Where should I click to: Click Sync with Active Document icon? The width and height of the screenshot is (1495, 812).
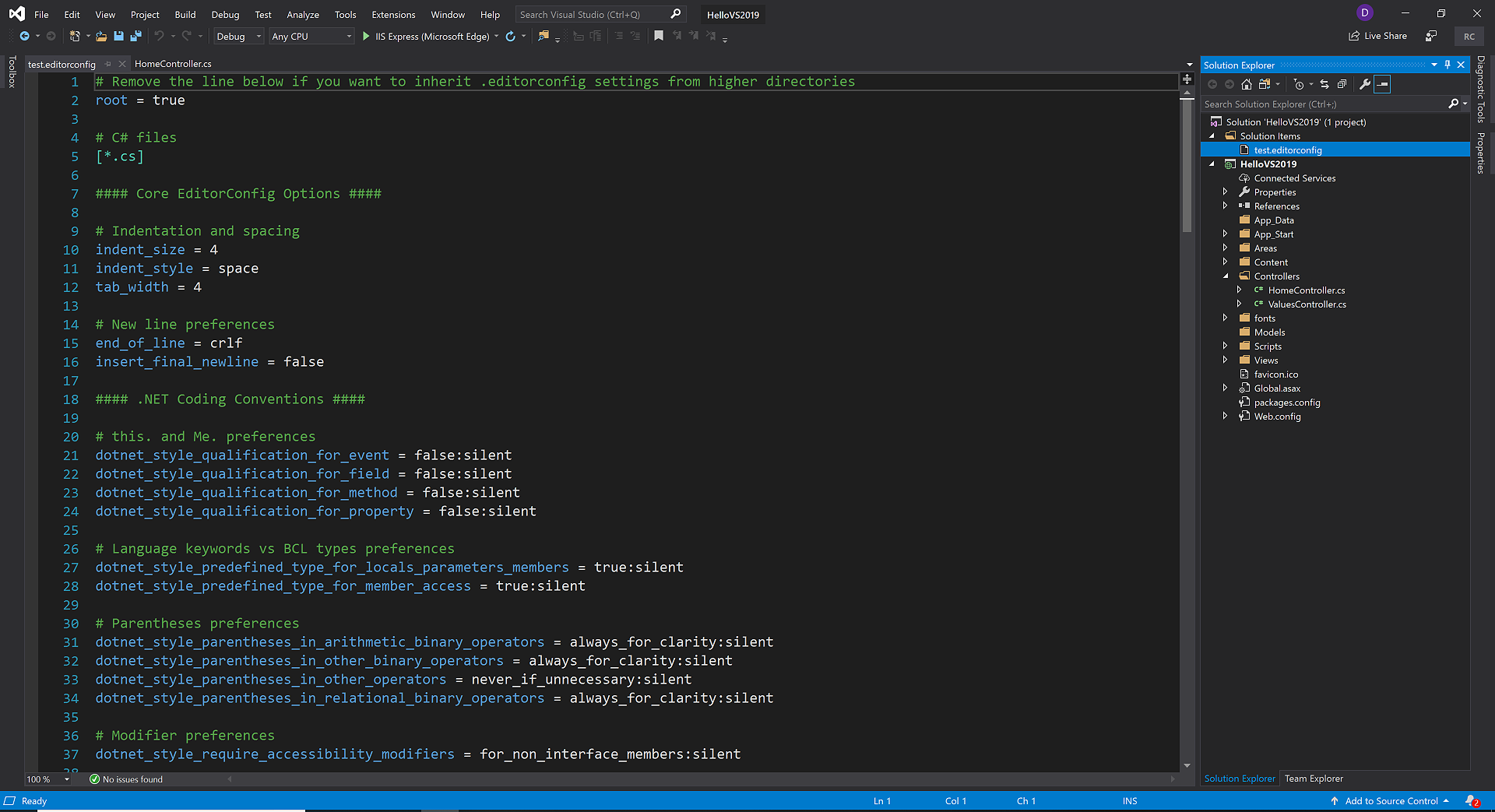pos(1324,84)
